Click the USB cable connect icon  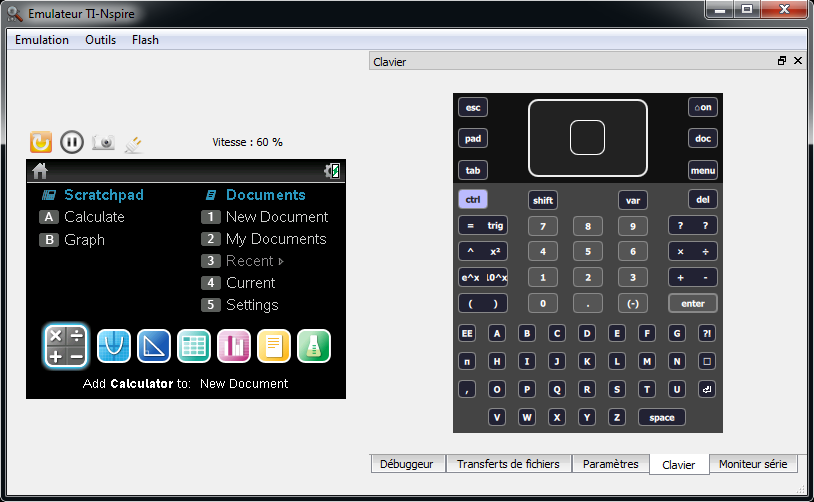coord(133,143)
